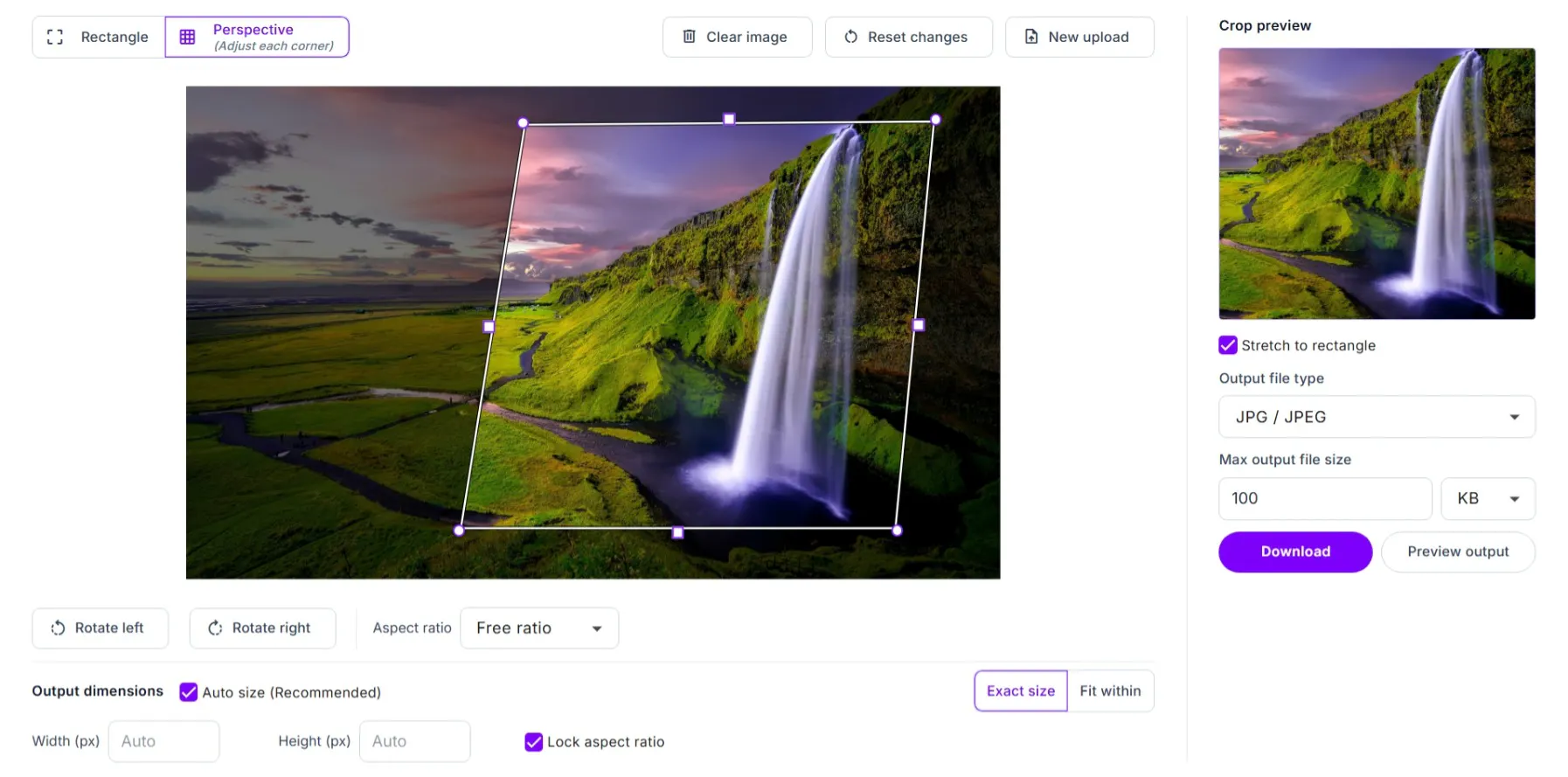Click the Perspective mode grid icon

coord(187,37)
